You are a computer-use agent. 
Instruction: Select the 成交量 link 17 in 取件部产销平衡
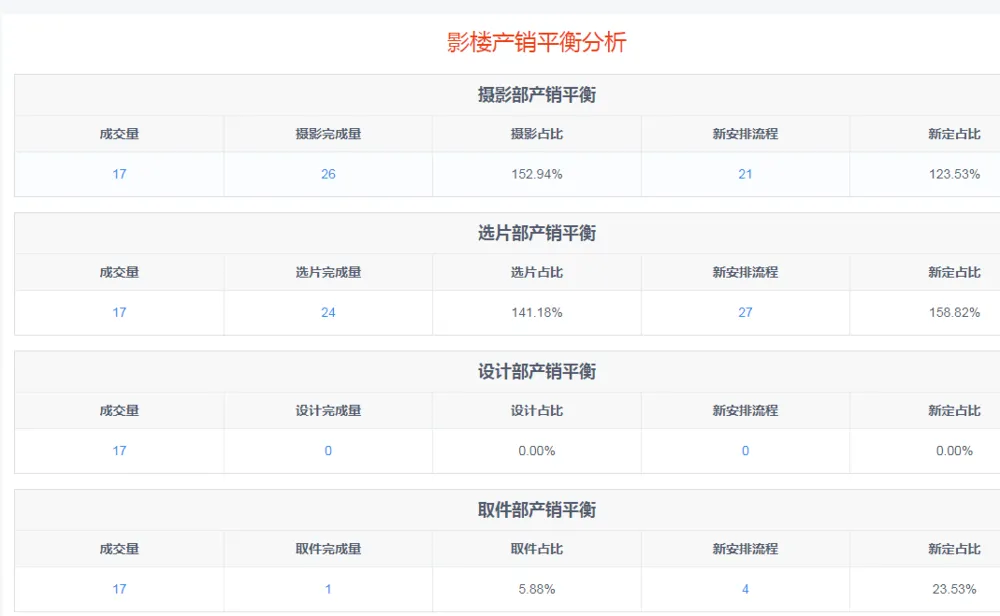tap(119, 589)
